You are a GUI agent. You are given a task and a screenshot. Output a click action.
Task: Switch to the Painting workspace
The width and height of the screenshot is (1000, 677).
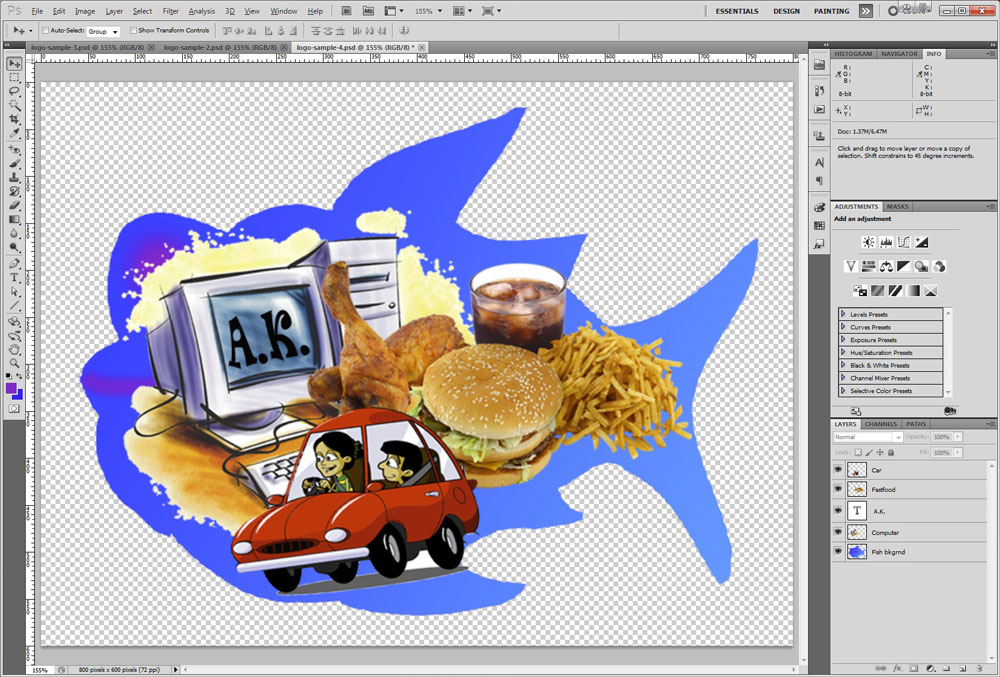[831, 11]
